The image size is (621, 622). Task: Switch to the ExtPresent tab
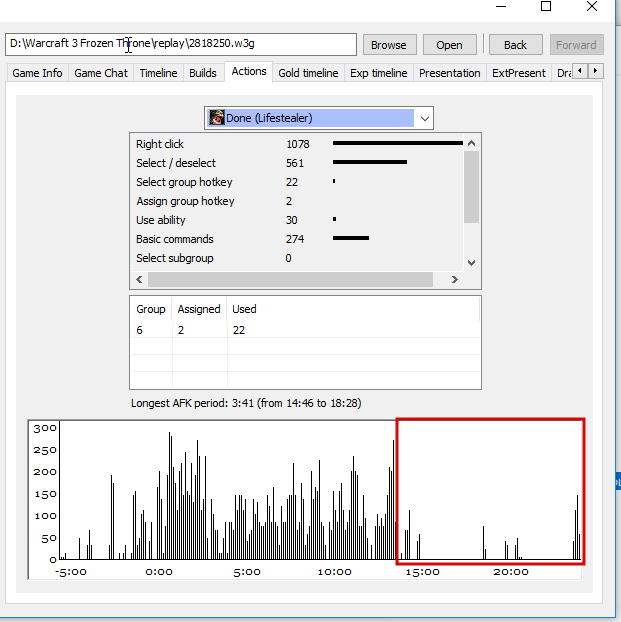point(519,73)
